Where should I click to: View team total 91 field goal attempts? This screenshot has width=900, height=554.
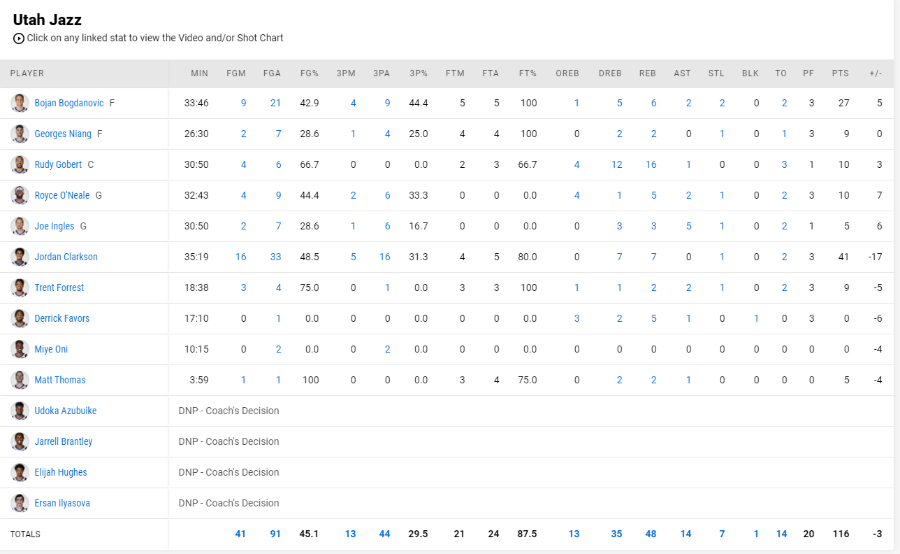click(276, 534)
